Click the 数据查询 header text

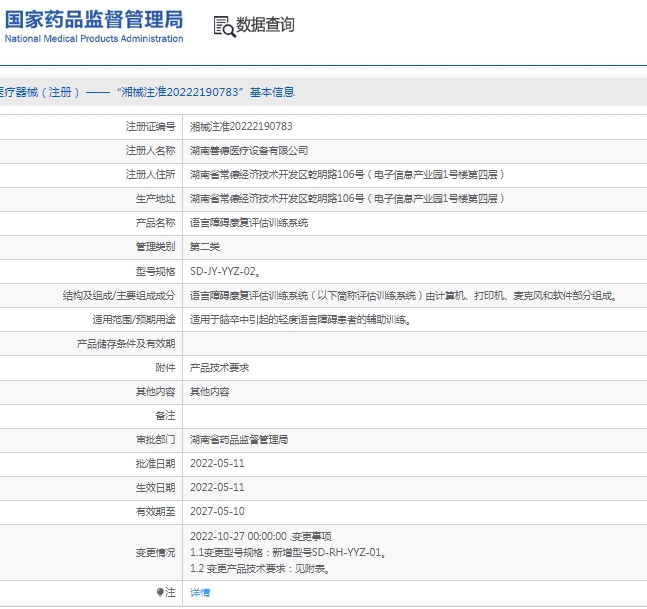pyautogui.click(x=265, y=25)
